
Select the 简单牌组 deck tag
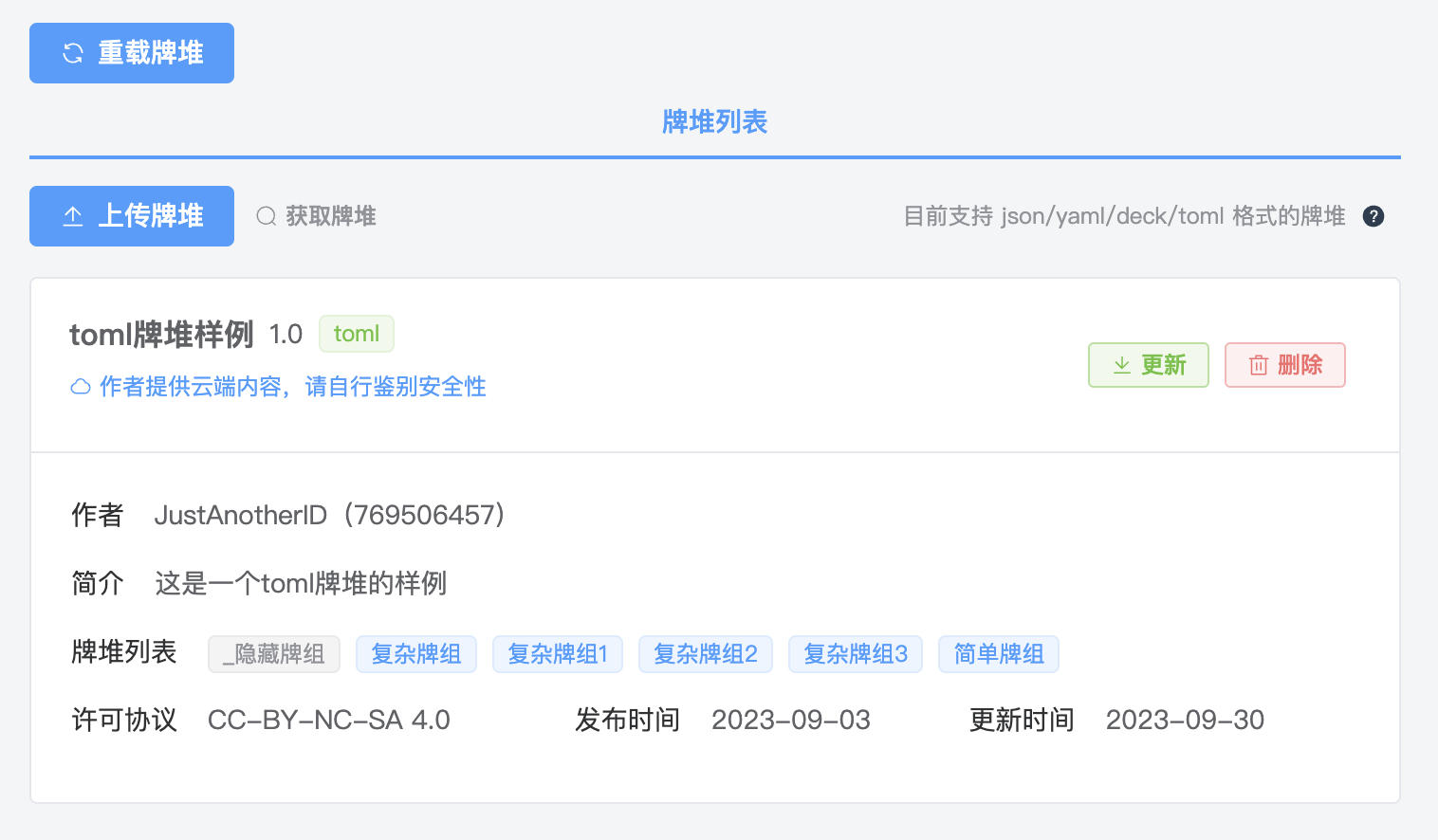[x=998, y=653]
